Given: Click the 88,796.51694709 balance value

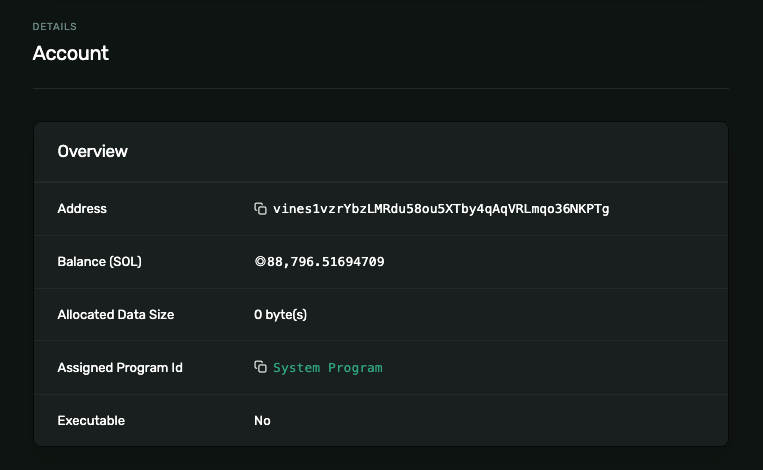Looking at the screenshot, I should (x=325, y=262).
